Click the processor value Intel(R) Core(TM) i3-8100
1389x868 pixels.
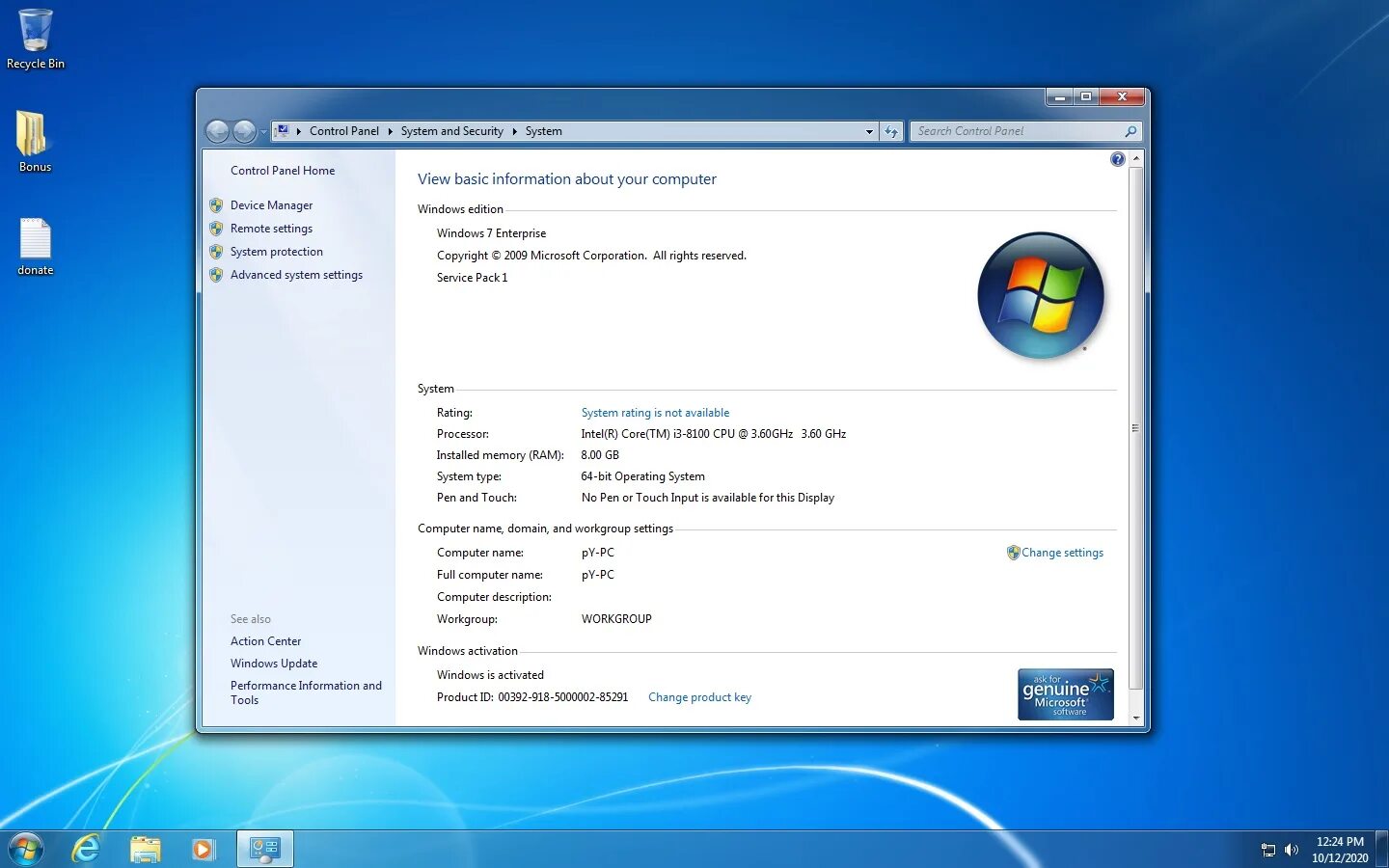tap(713, 434)
